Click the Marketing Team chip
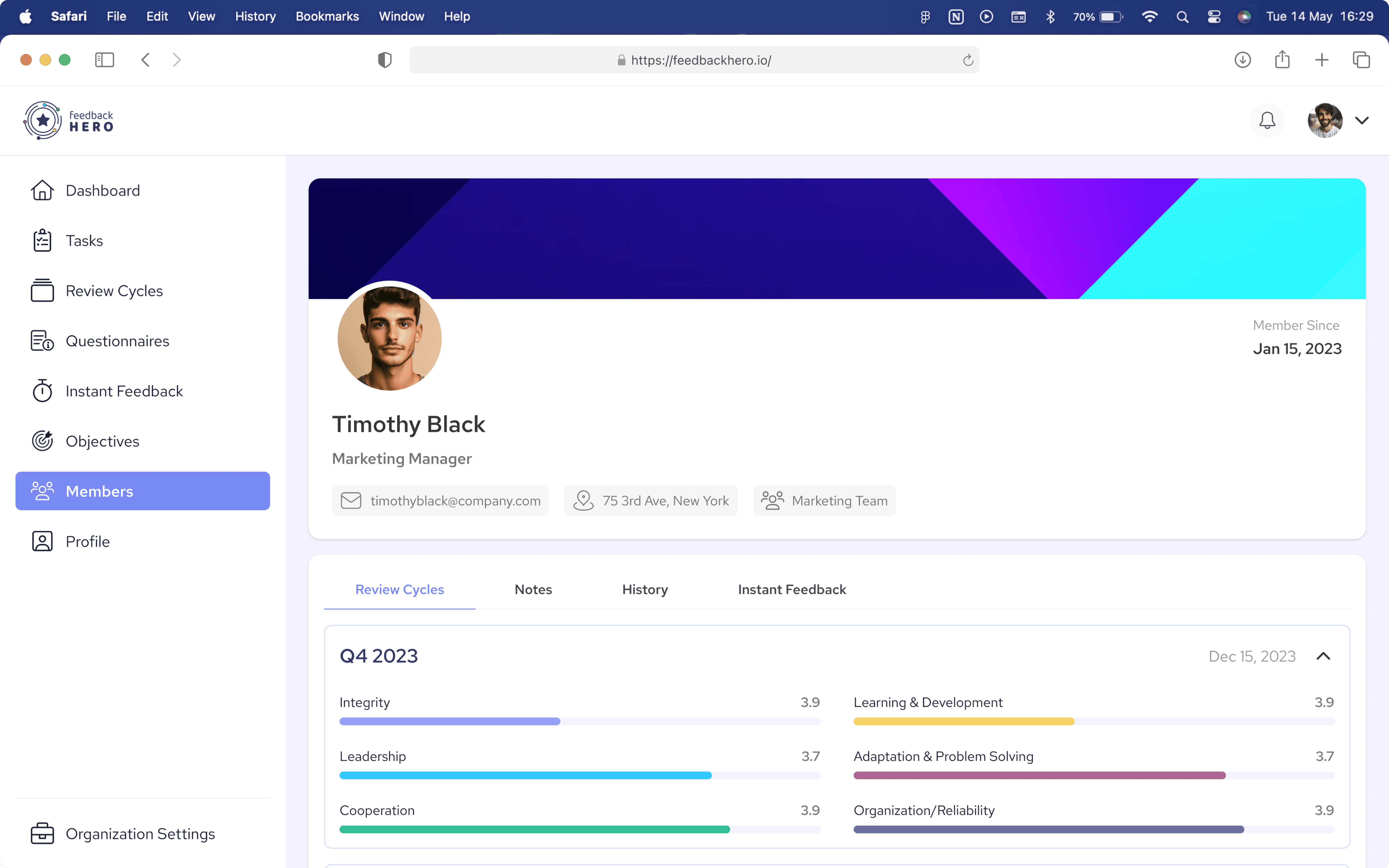 824,501
